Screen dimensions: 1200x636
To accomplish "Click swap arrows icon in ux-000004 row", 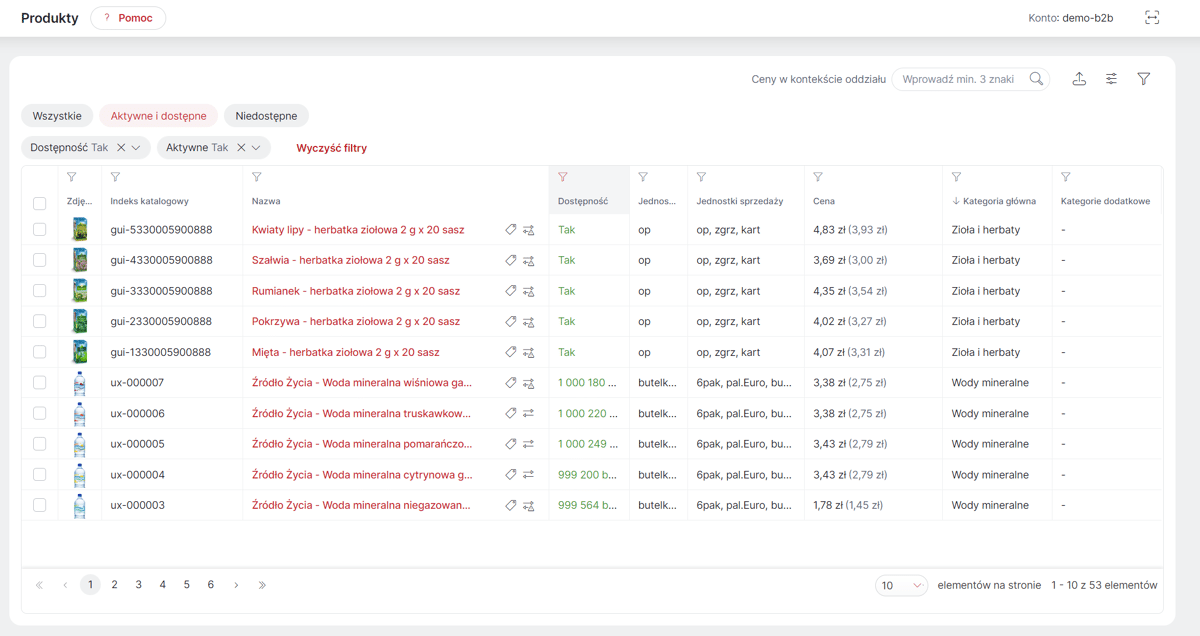I will coord(529,475).
